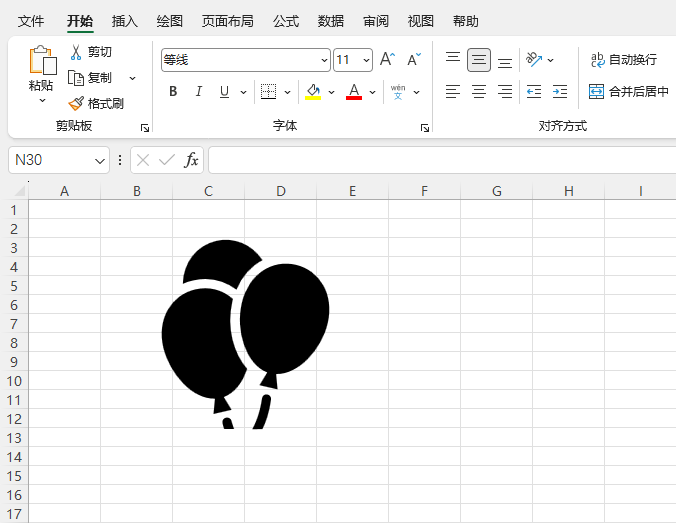676x523 pixels.
Task: Open the font name 等线 dropdown
Action: [x=324, y=60]
